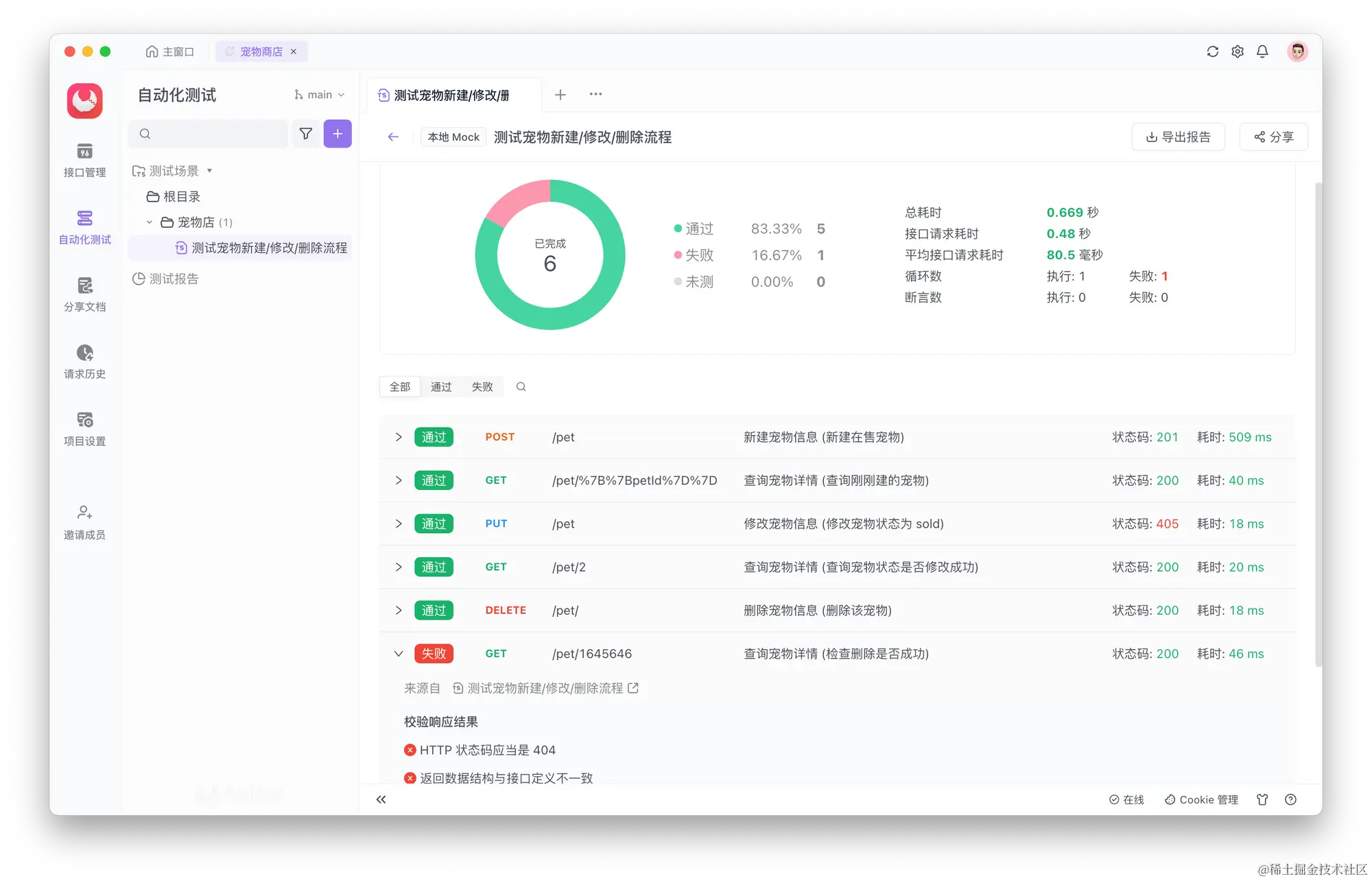Open 分享文档 sidebar icon
The width and height of the screenshot is (1372, 881).
(84, 294)
